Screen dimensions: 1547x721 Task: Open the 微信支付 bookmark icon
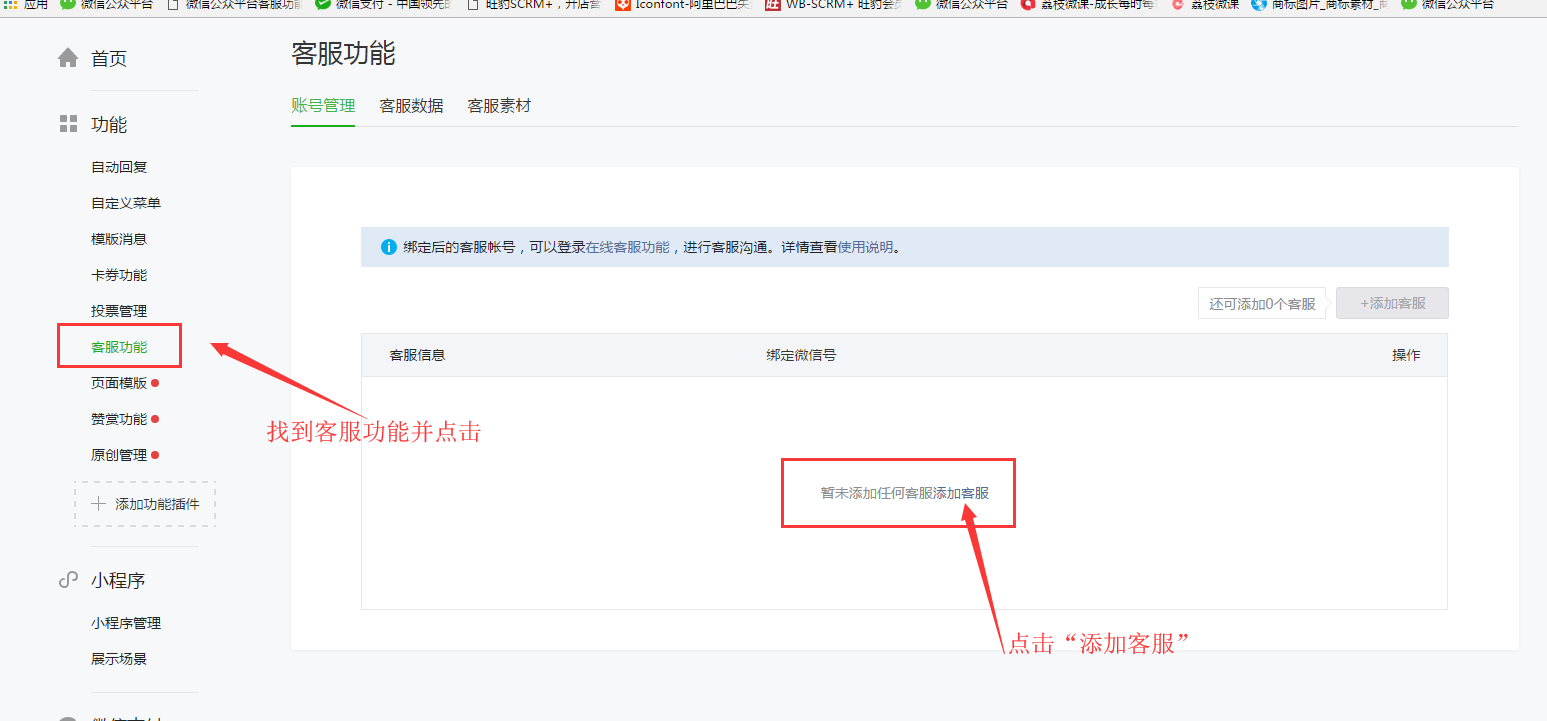pyautogui.click(x=323, y=4)
